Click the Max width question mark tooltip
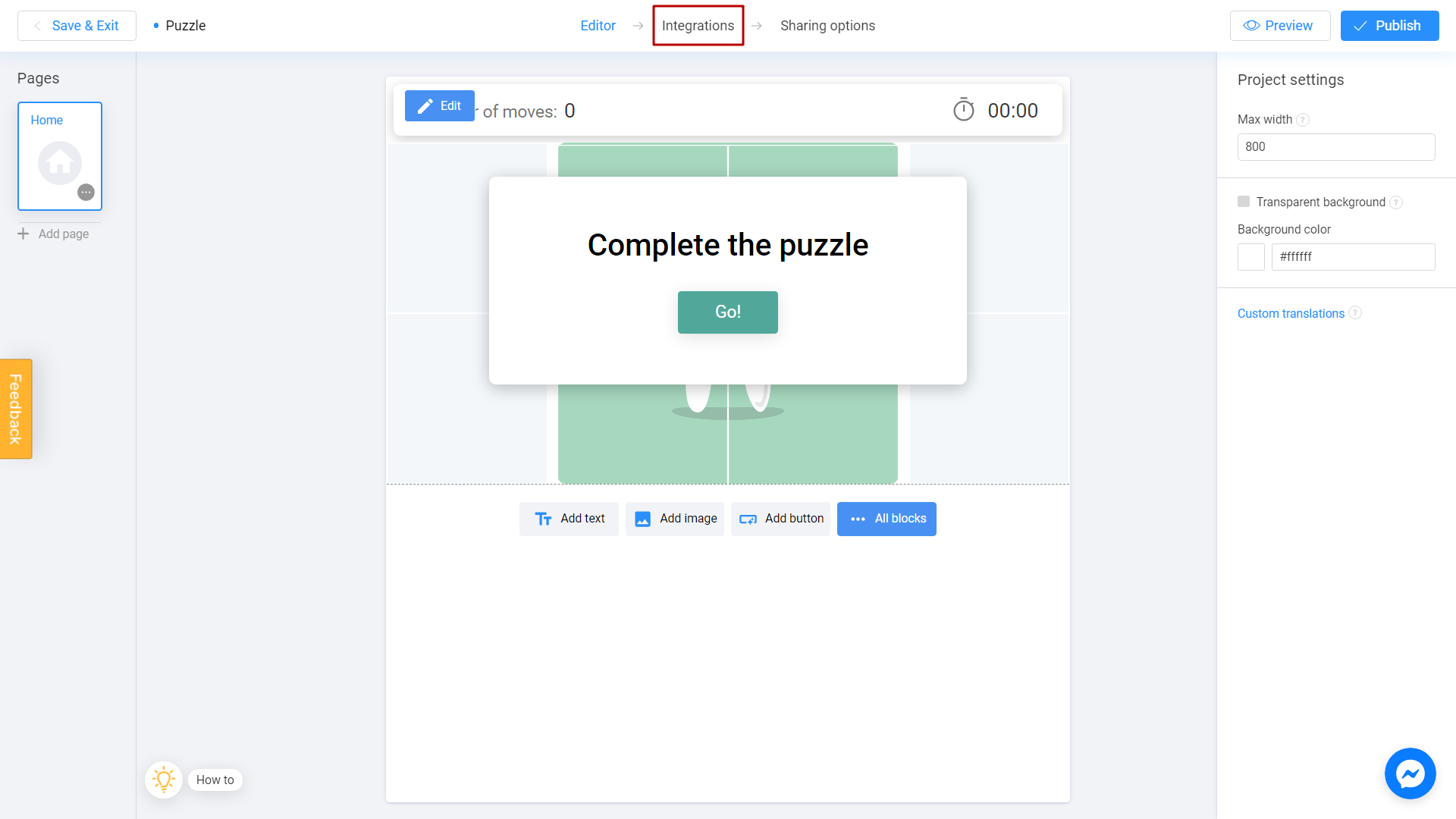This screenshot has height=819, width=1456. (1303, 119)
